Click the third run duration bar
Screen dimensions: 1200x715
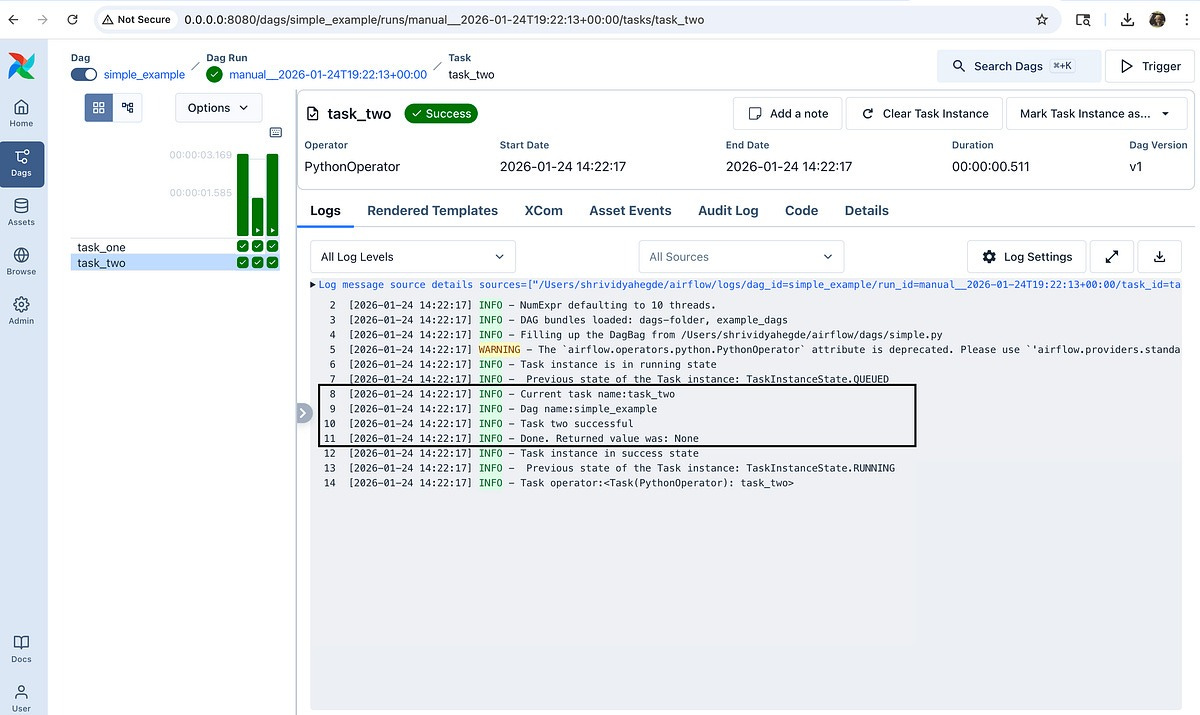pyautogui.click(x=272, y=195)
